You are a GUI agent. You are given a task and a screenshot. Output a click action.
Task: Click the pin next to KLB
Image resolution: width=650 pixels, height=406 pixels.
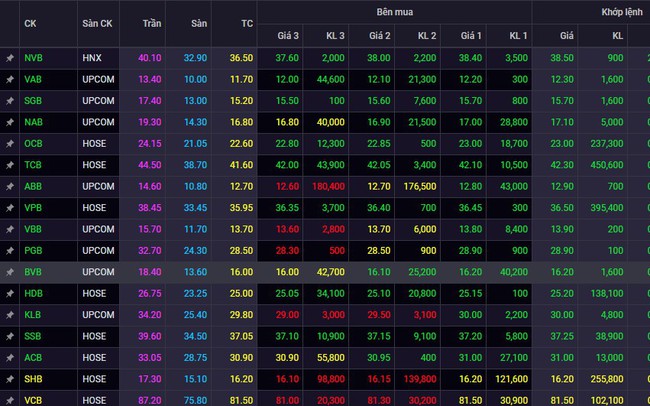coord(10,315)
